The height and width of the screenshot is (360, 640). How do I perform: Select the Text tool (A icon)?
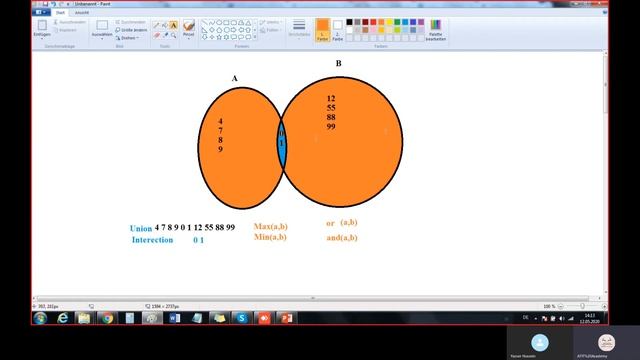(173, 25)
